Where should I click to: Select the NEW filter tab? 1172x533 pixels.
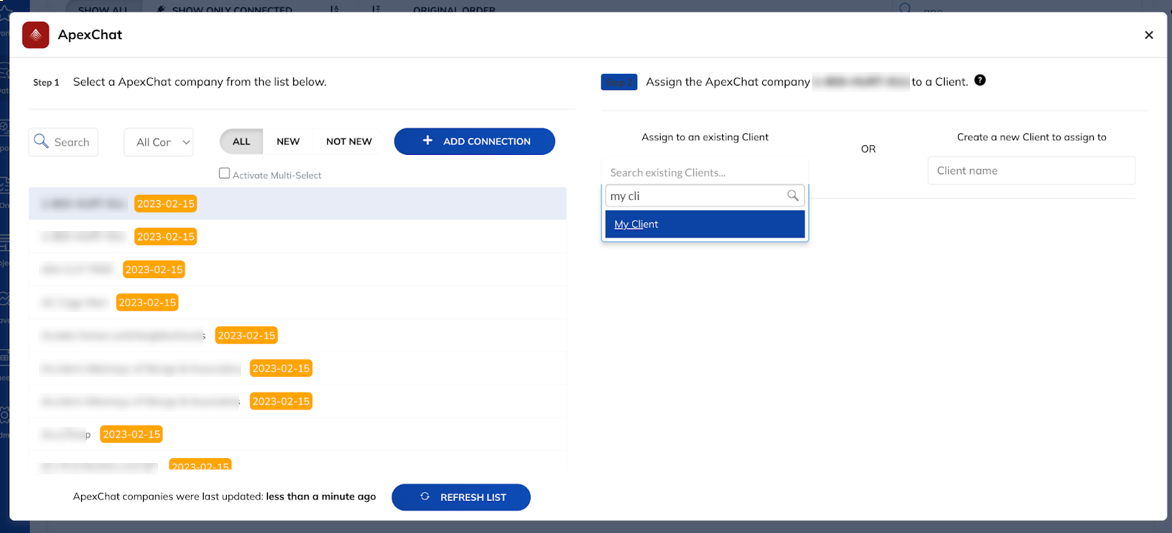[288, 141]
